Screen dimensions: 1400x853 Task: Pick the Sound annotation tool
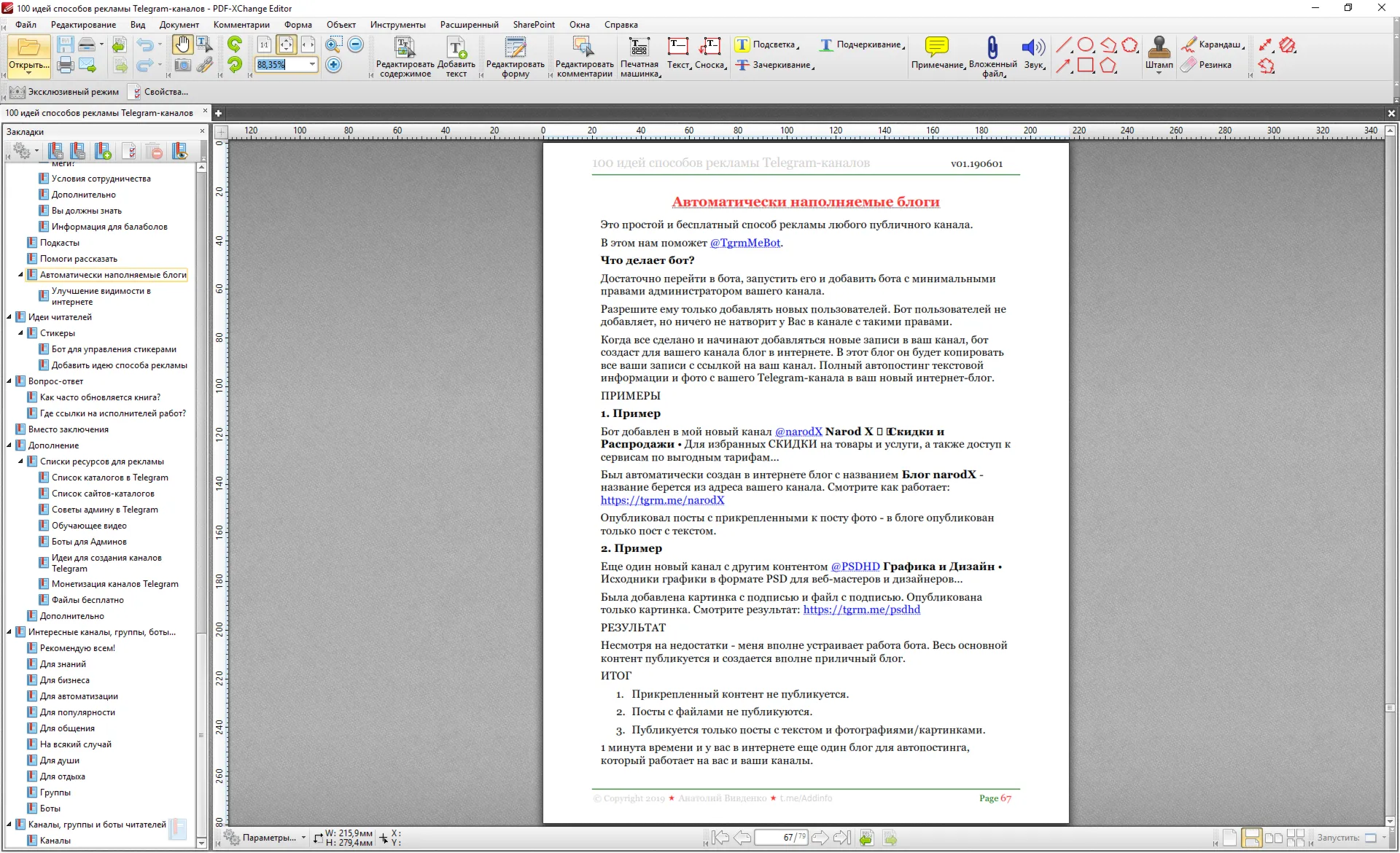click(x=1034, y=53)
